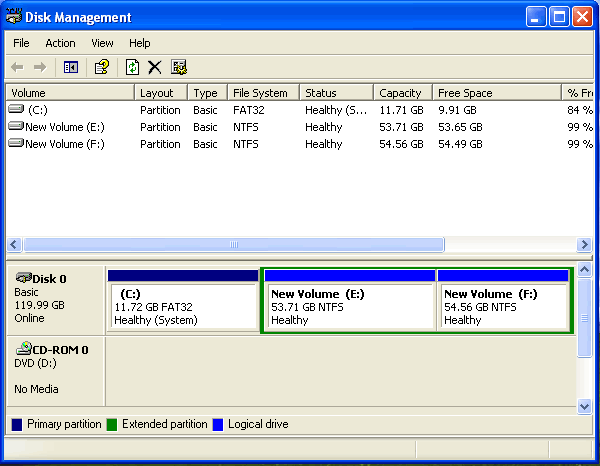600x466 pixels.
Task: Sort by the Layout column header
Action: pos(161,93)
